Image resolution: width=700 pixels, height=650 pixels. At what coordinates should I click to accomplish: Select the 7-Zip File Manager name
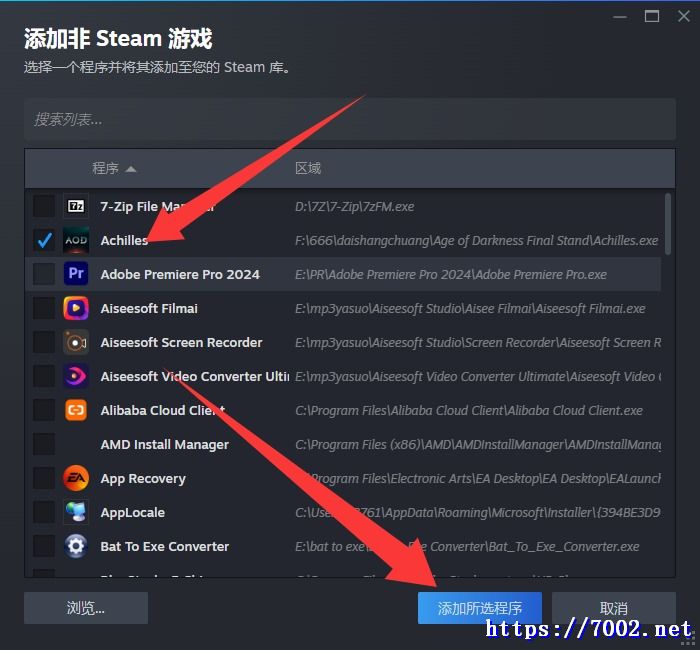pyautogui.click(x=157, y=206)
